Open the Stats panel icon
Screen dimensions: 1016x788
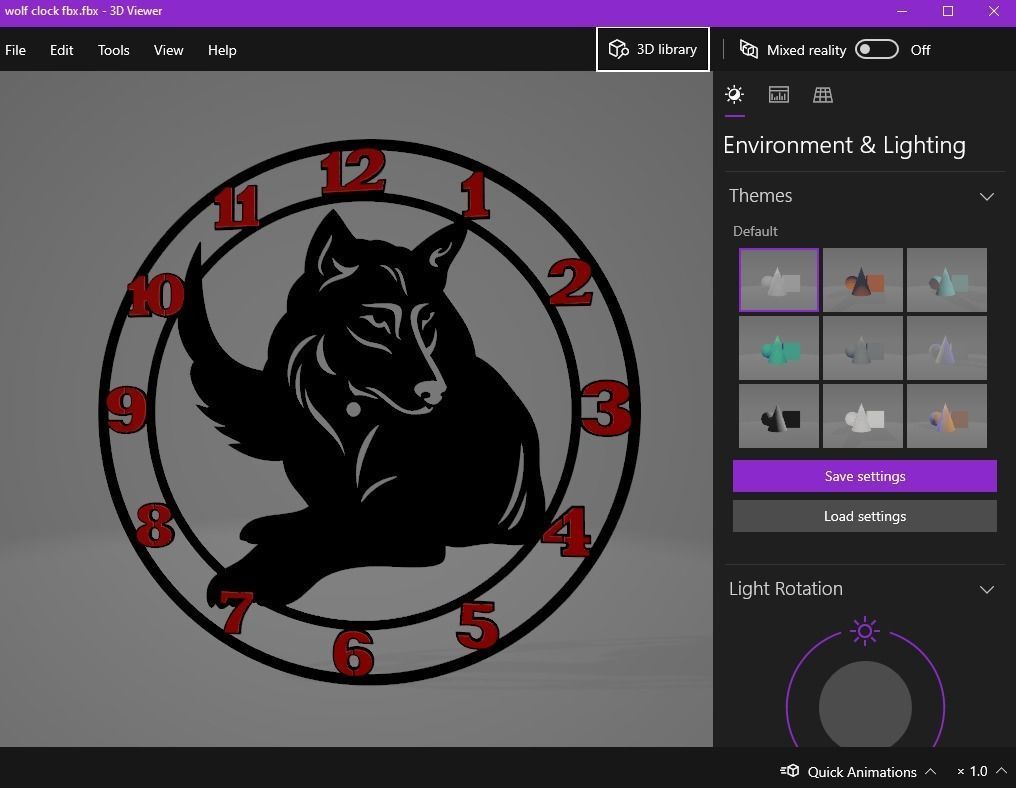pos(778,94)
